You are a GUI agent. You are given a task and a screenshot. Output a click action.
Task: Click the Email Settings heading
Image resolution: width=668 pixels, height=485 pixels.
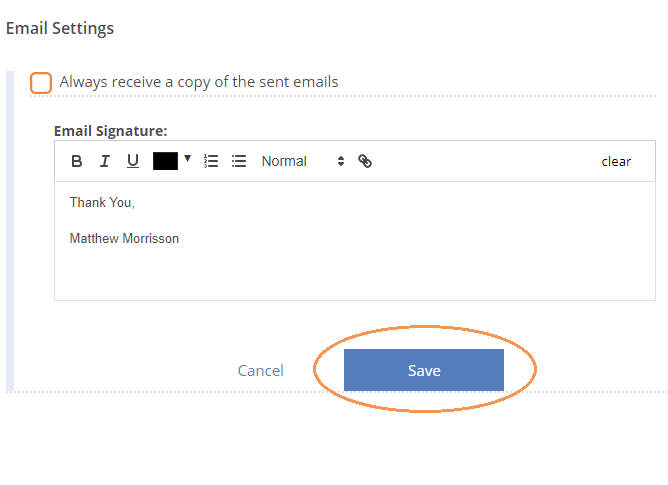[x=60, y=29]
